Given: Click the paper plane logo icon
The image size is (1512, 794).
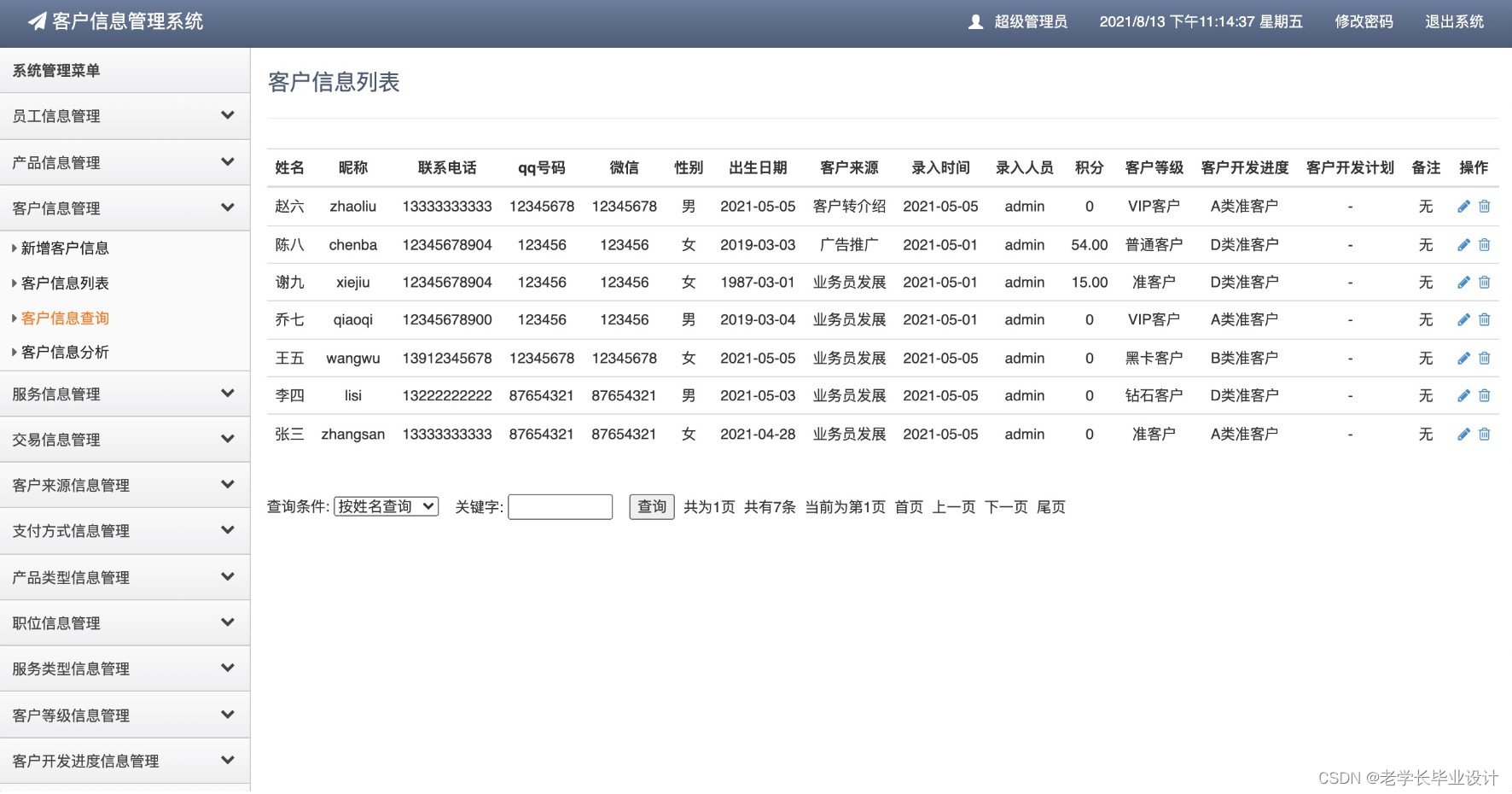Looking at the screenshot, I should pyautogui.click(x=38, y=21).
